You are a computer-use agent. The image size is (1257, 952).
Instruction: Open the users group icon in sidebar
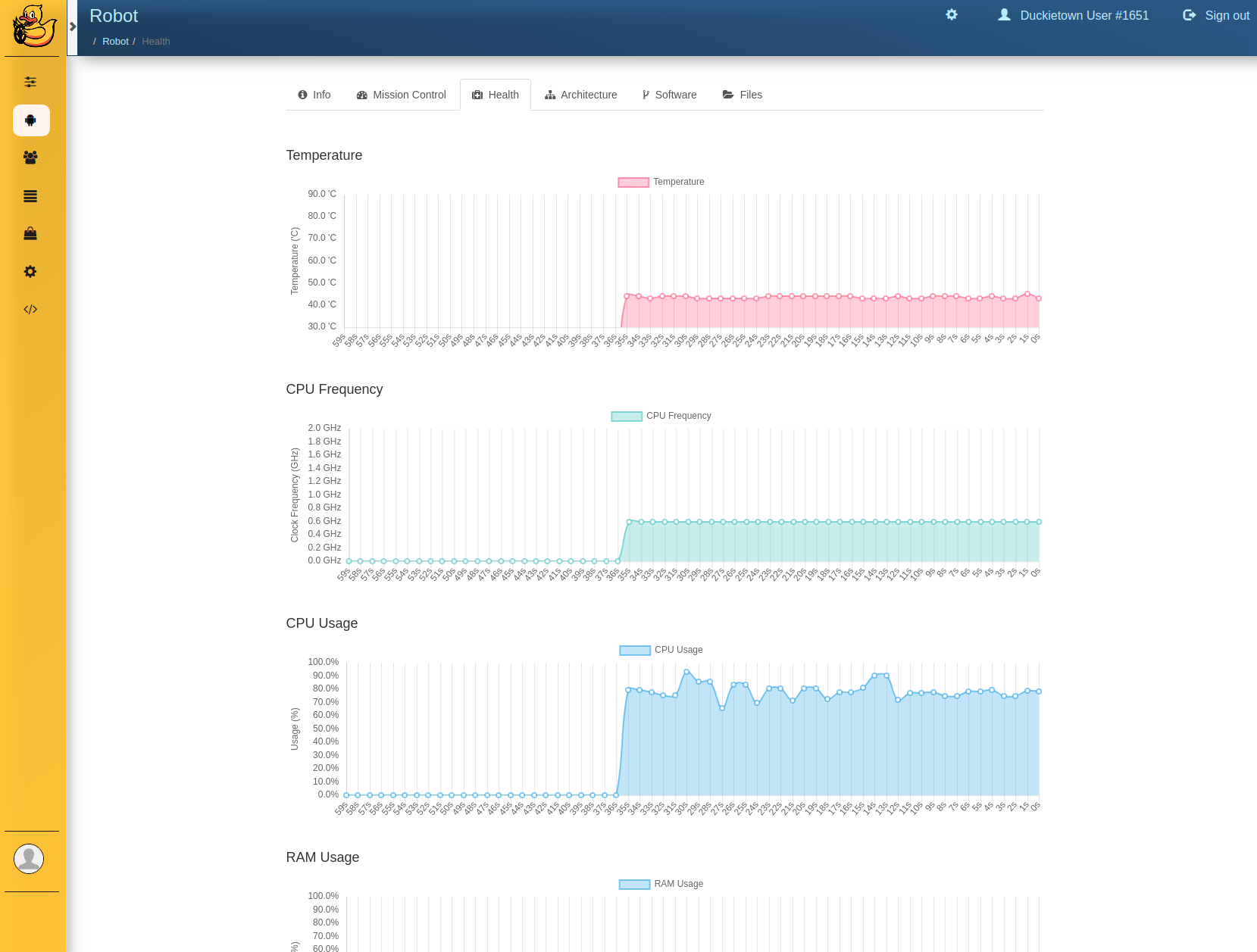point(30,158)
